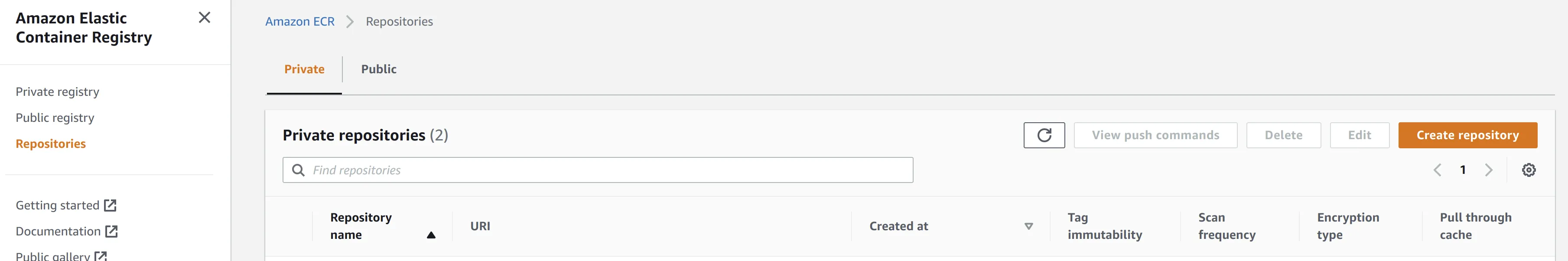Click Create repository button
The image size is (1568, 261).
pos(1467,135)
